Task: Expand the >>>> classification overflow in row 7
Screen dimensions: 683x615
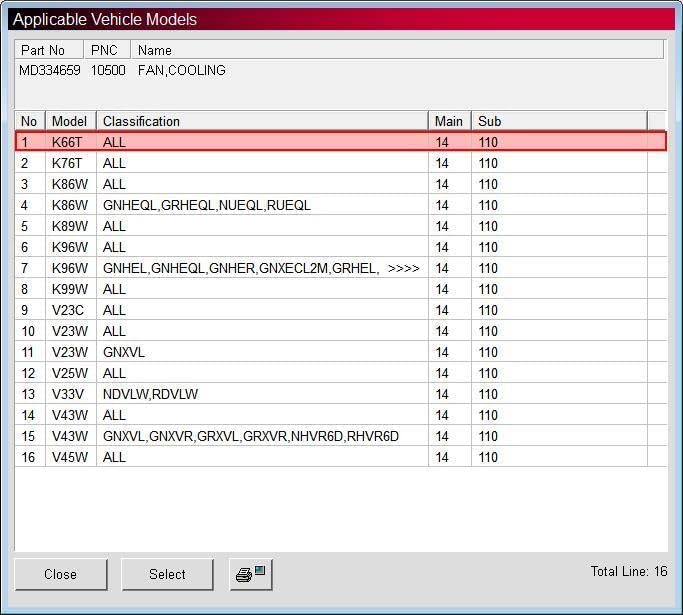Action: 403,268
